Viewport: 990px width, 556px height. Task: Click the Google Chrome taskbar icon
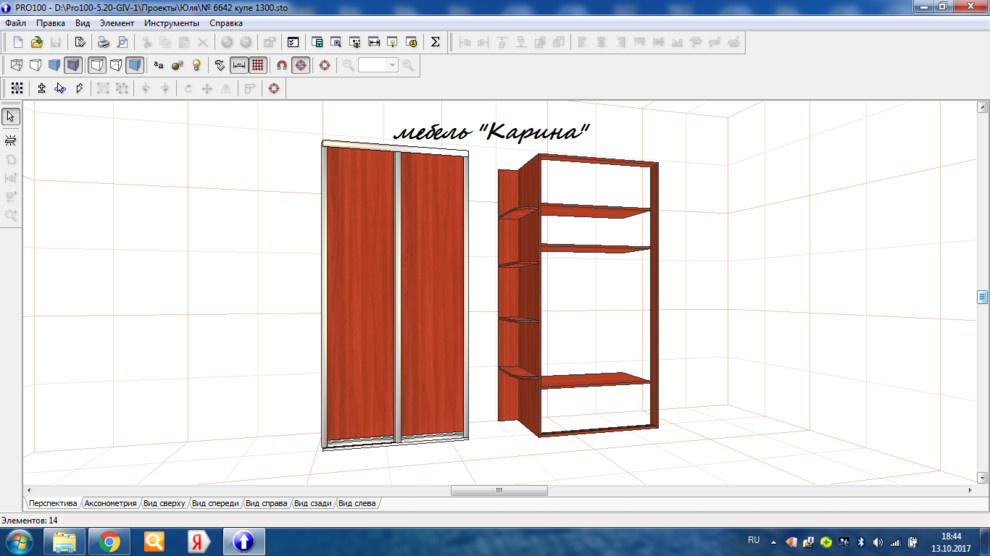109,542
